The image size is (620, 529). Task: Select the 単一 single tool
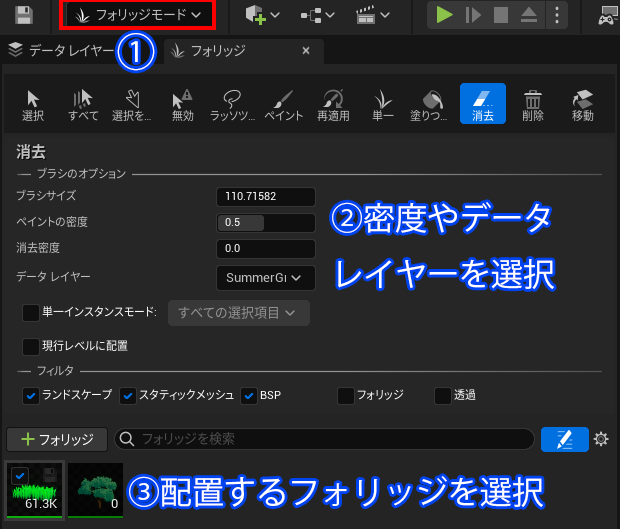click(383, 105)
